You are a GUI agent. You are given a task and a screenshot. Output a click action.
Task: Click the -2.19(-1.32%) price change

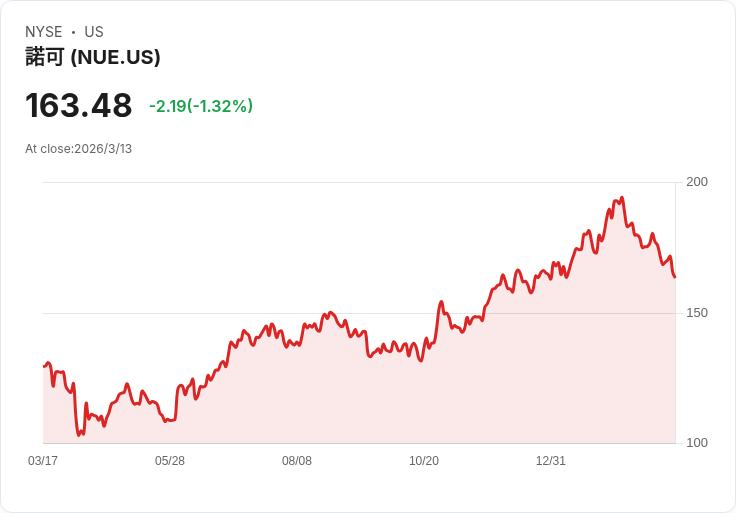point(201,106)
